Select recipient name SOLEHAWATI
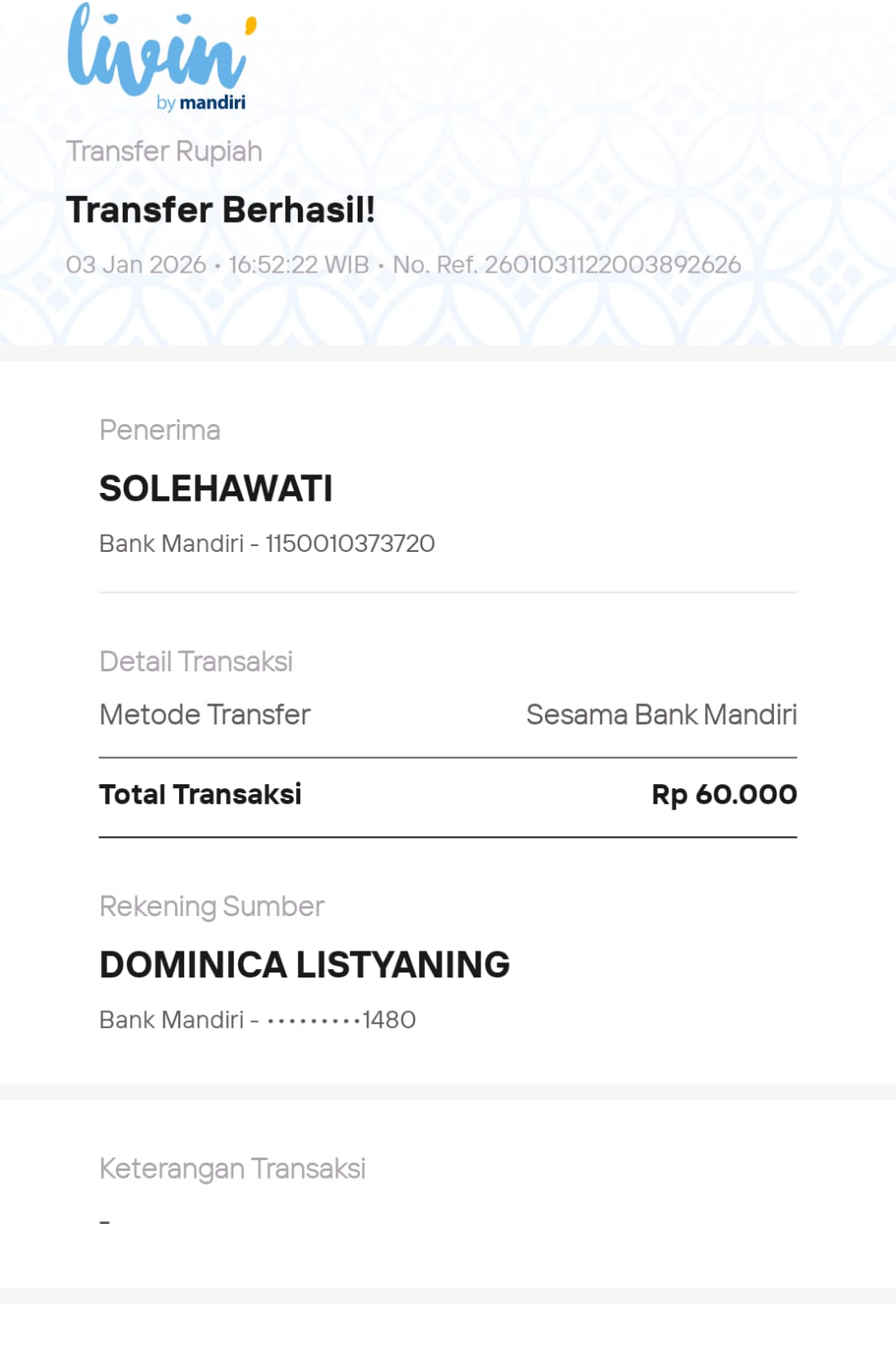This screenshot has width=896, height=1346. point(216,489)
